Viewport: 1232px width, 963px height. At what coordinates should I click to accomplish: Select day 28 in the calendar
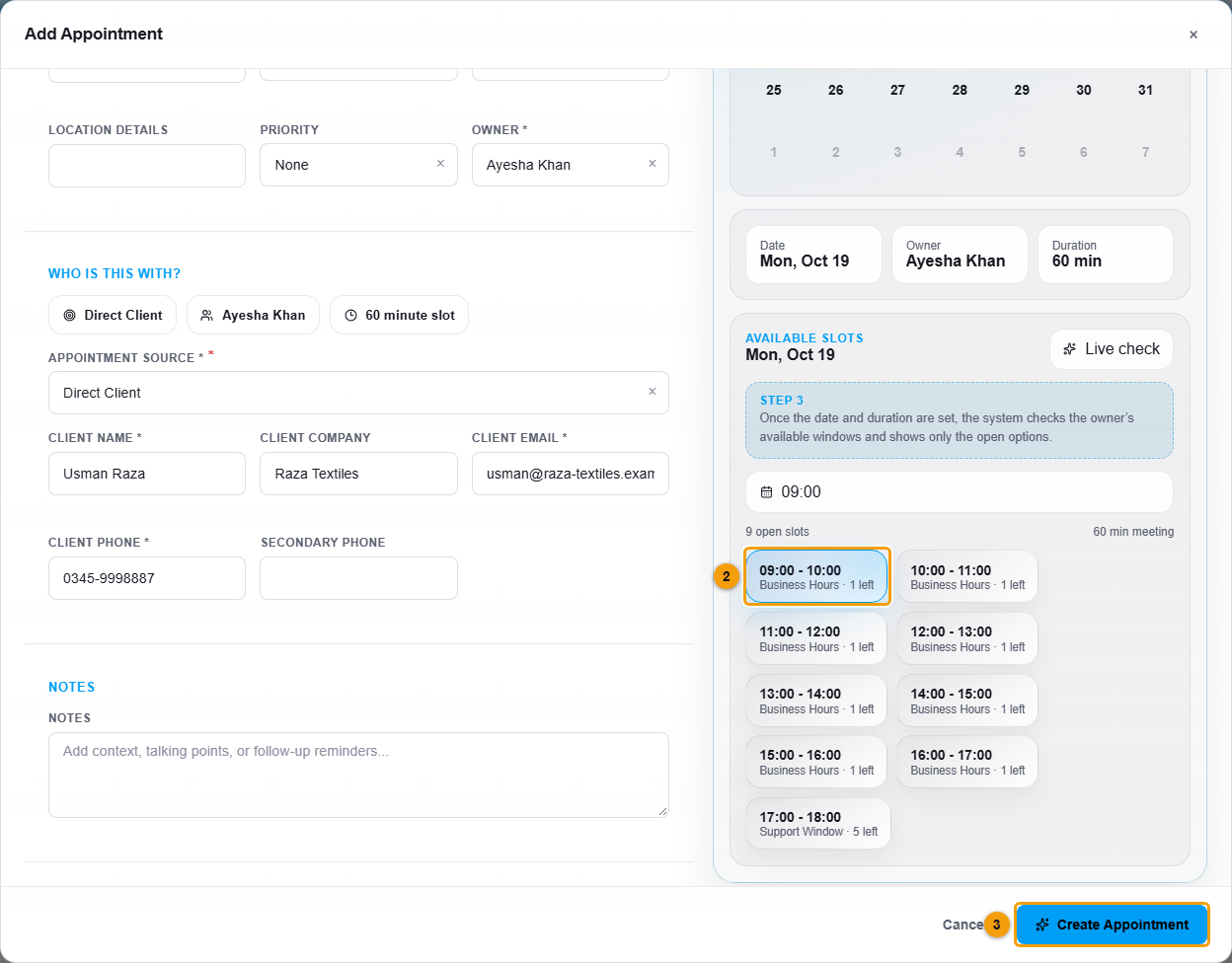[960, 90]
